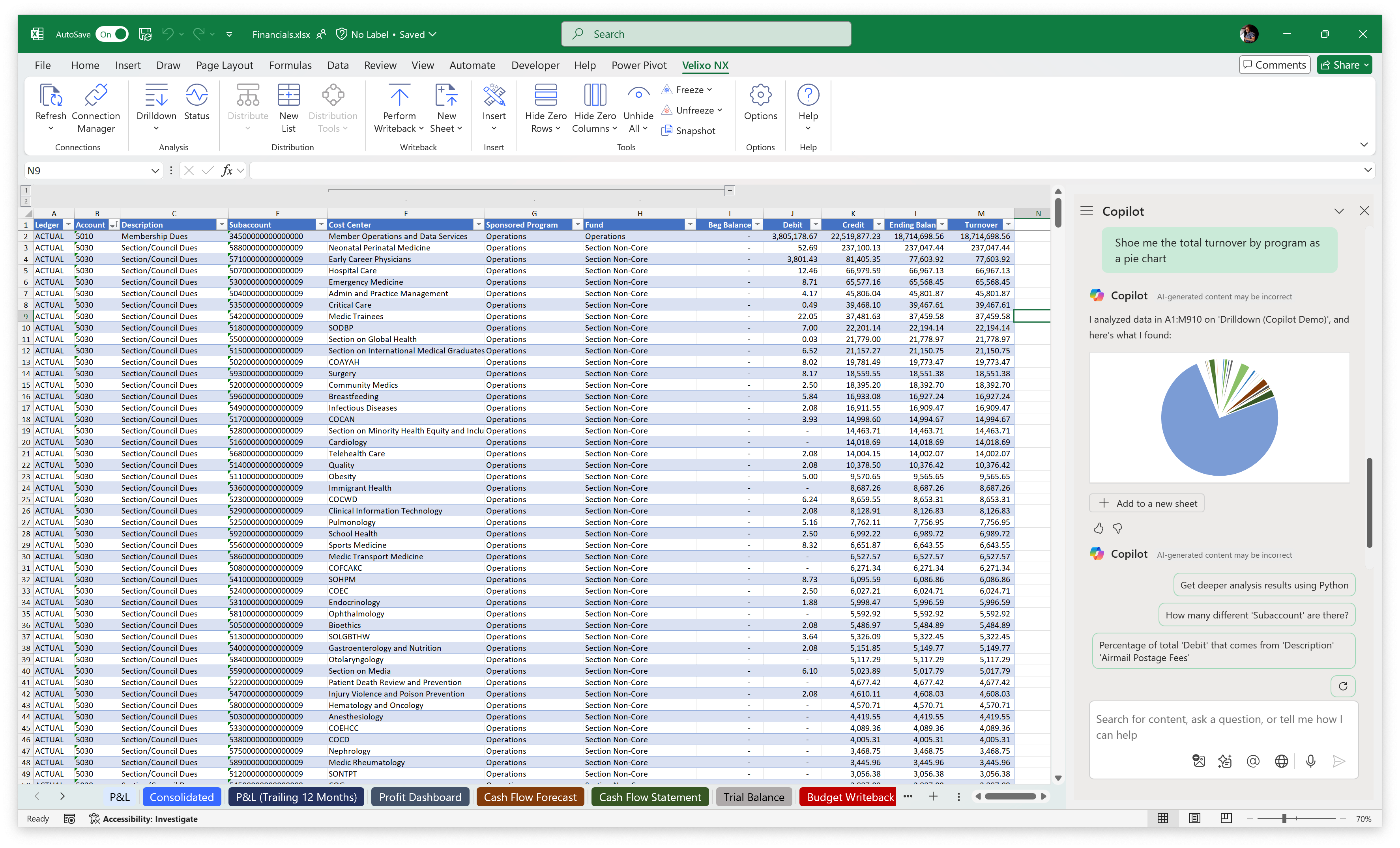This screenshot has width=1400, height=848.
Task: Toggle the AutoSave switch
Action: point(112,34)
